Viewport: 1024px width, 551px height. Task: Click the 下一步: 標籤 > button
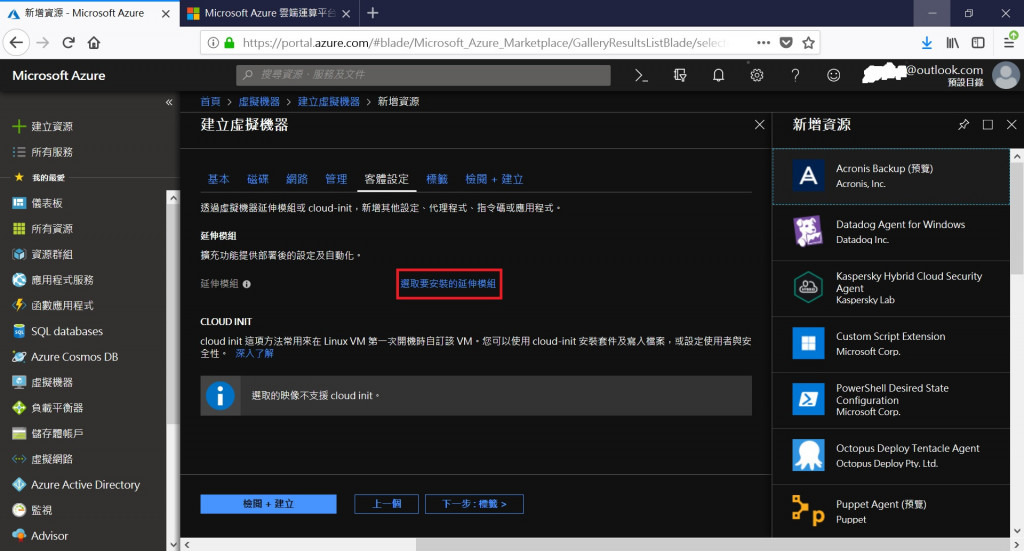point(474,504)
